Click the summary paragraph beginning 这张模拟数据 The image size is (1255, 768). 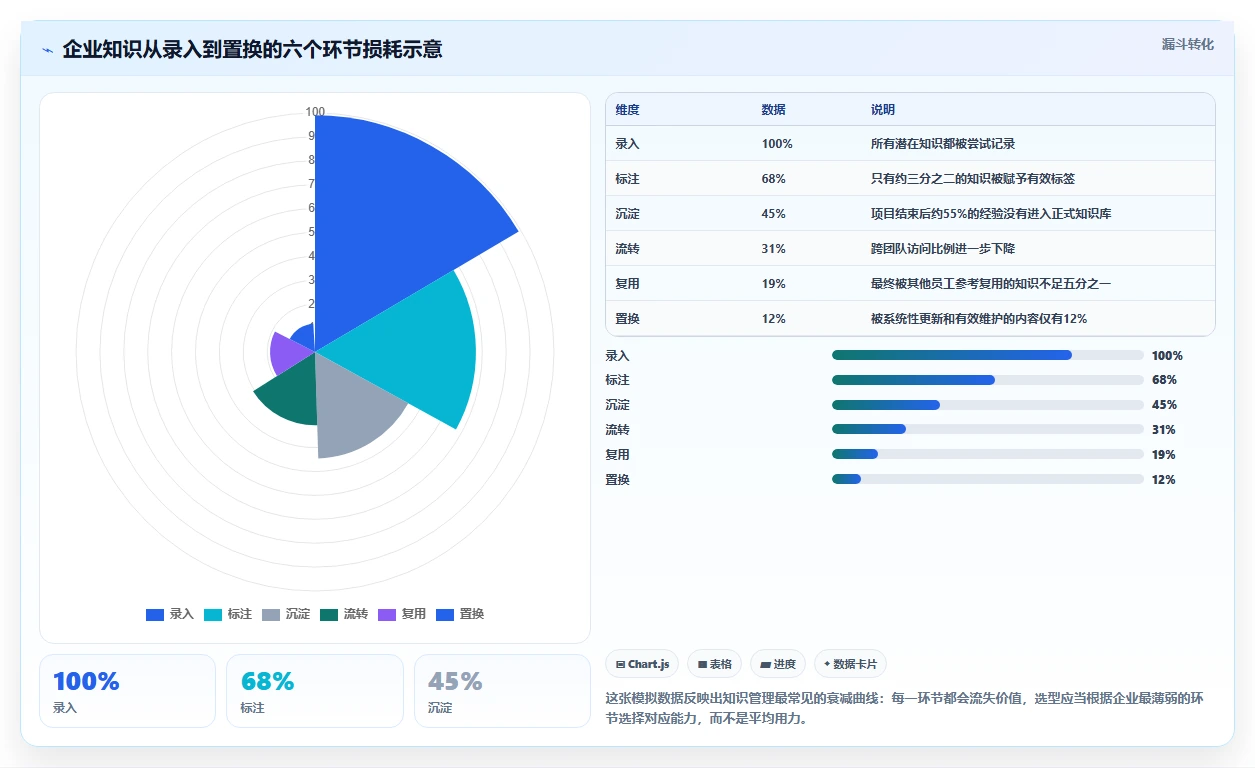click(905, 708)
